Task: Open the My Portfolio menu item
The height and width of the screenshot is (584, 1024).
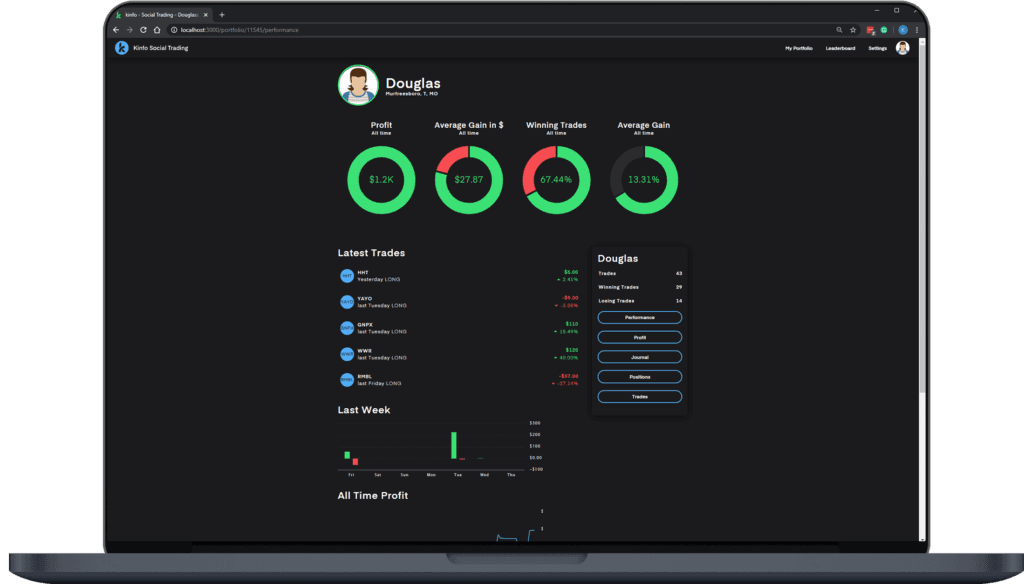Action: click(799, 48)
